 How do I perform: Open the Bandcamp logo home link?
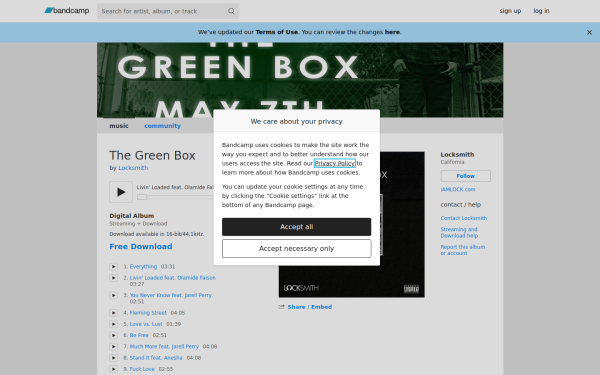67,11
